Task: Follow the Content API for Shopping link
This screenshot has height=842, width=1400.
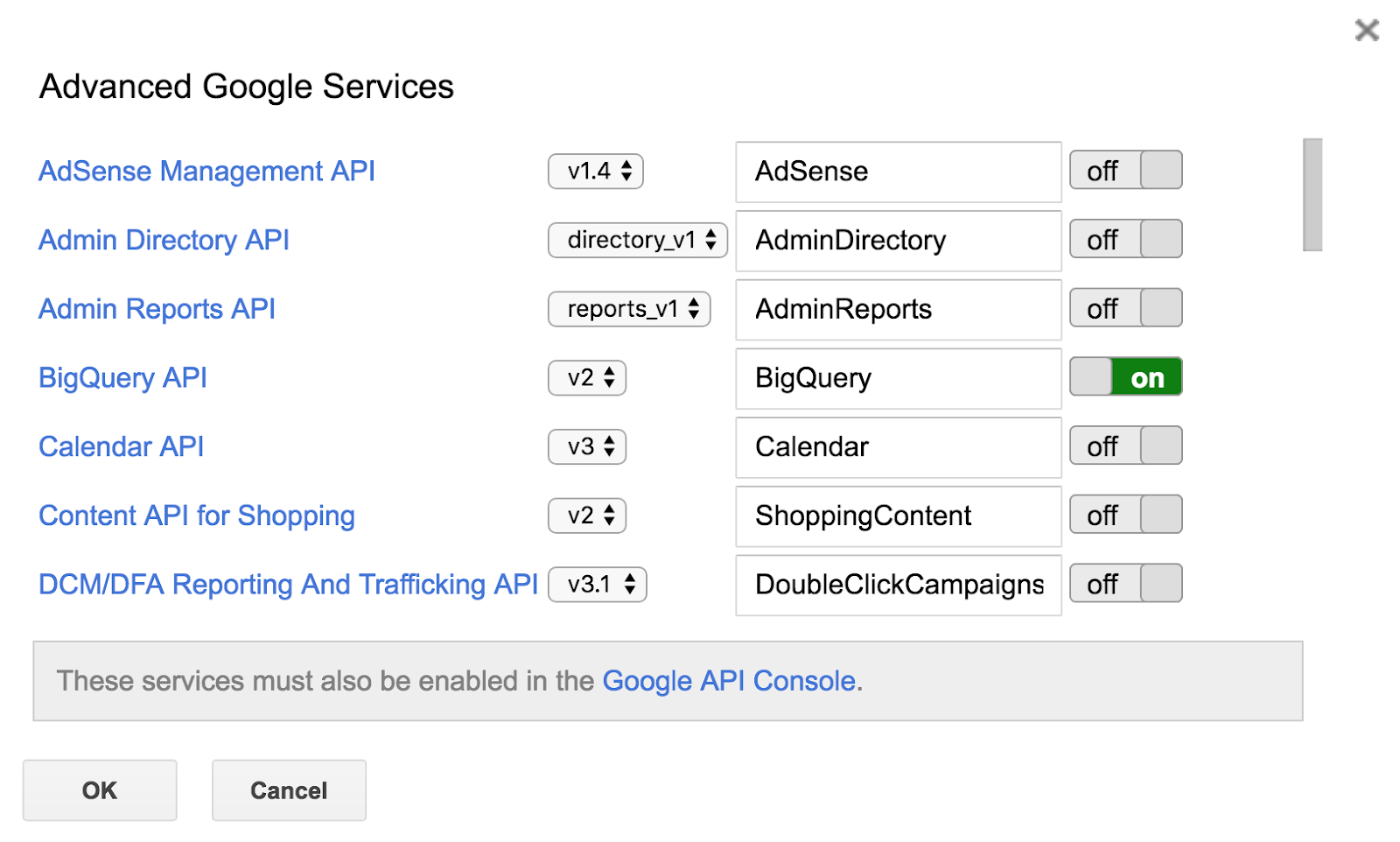Action: point(197,516)
